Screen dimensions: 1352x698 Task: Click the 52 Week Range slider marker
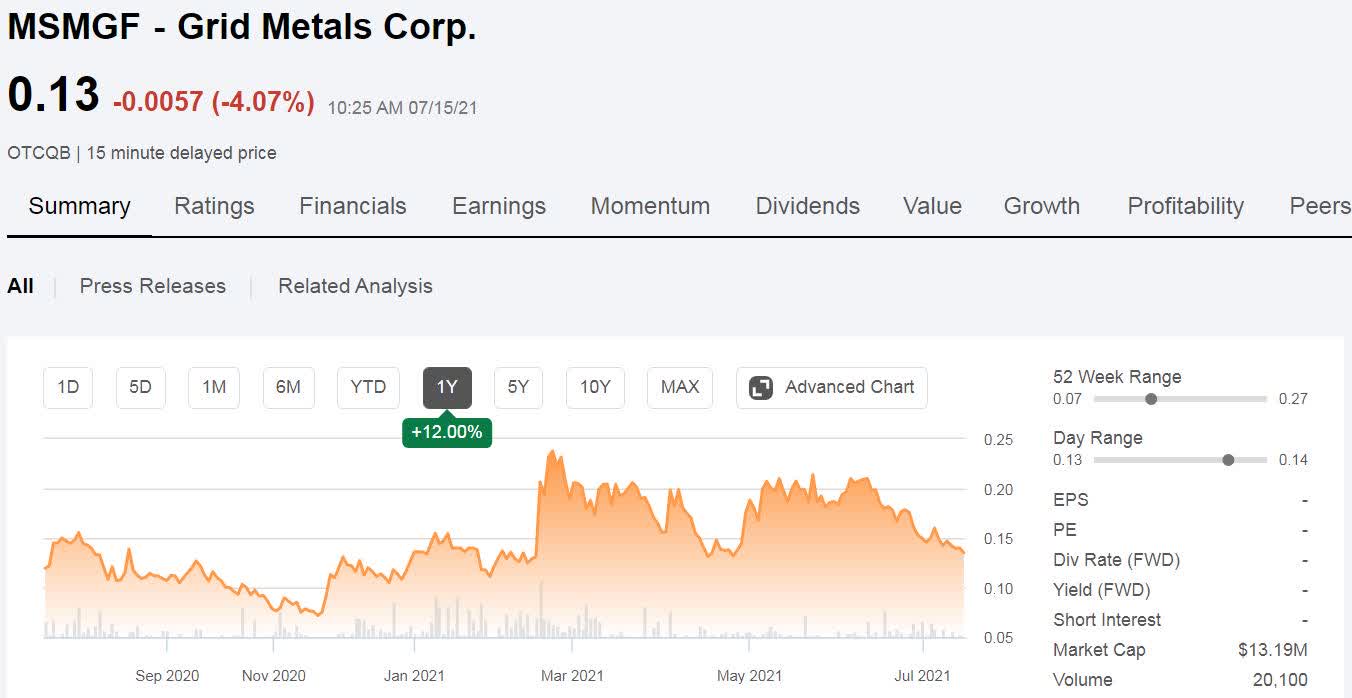(x=1151, y=399)
